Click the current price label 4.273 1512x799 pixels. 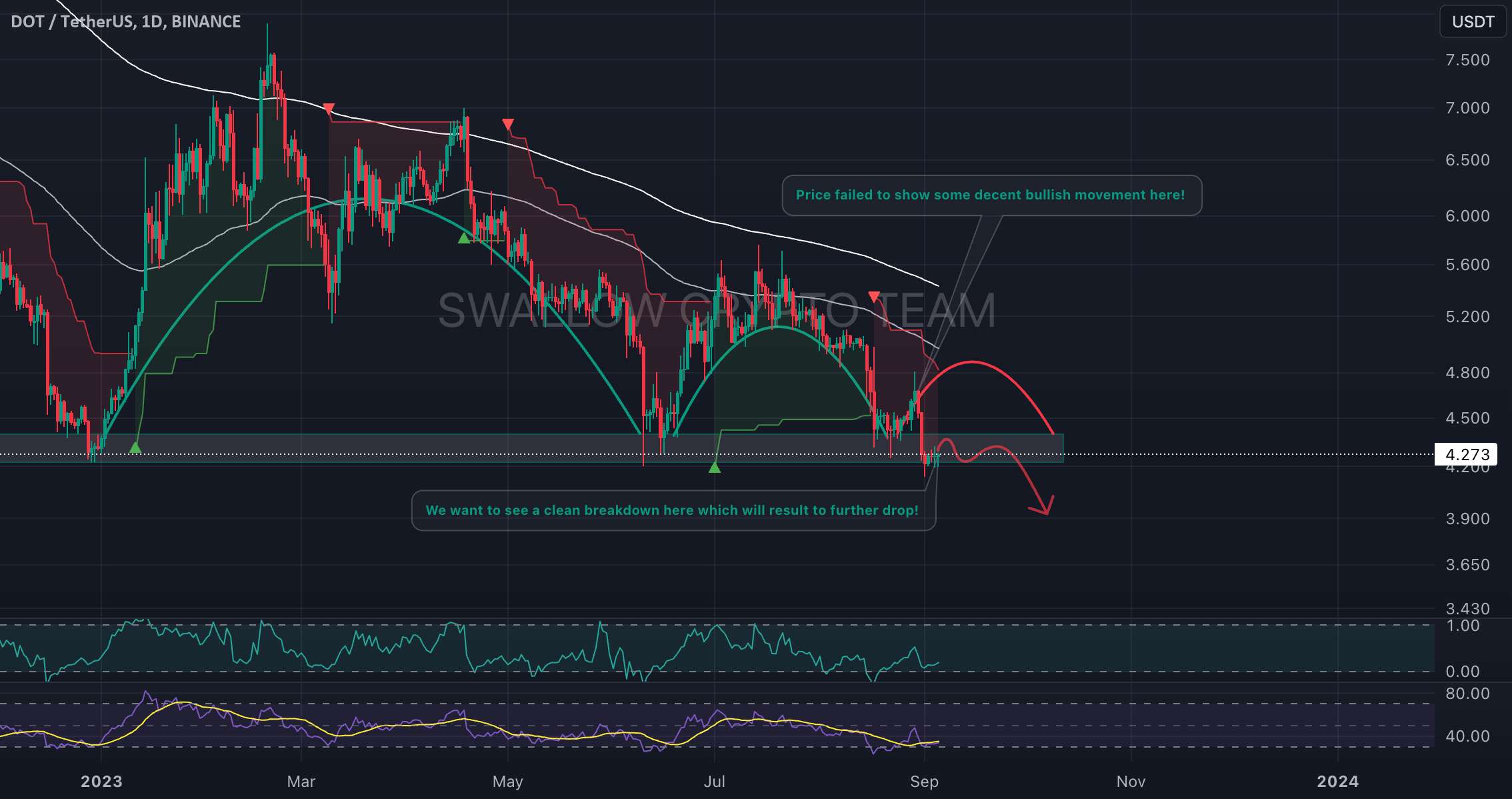point(1467,454)
